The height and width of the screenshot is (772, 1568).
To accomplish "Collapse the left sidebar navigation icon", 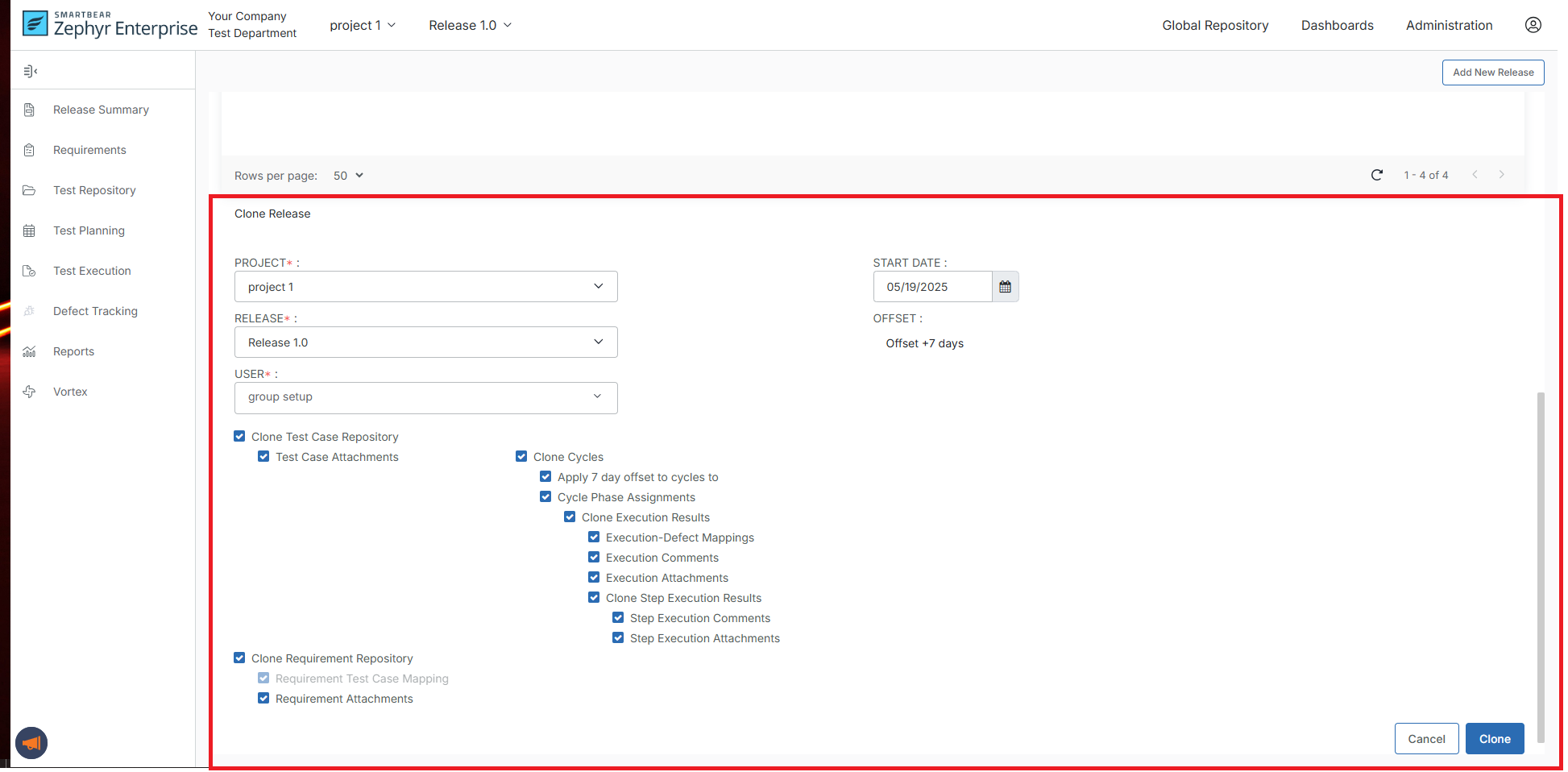I will 31,72.
